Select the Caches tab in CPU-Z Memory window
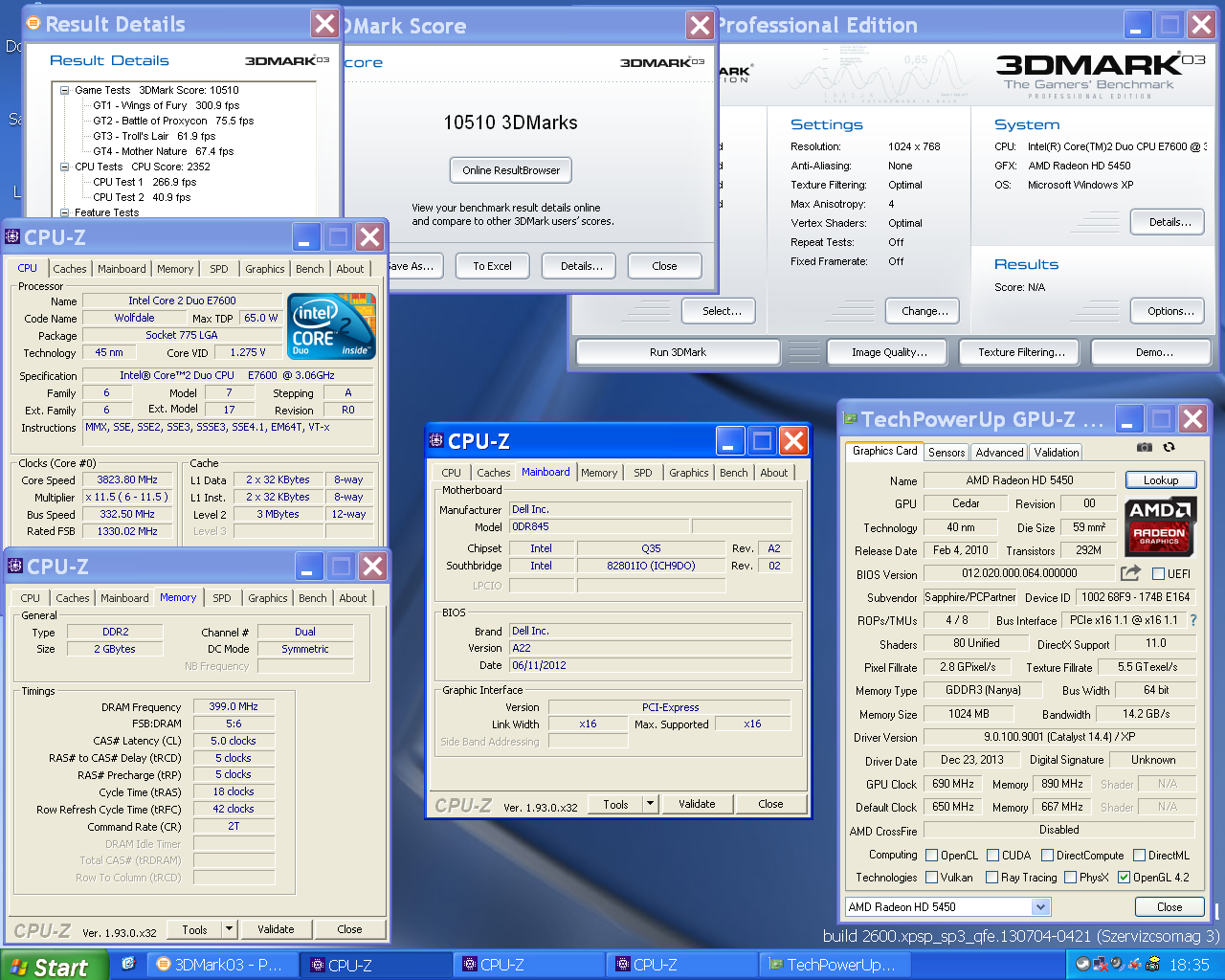 (73, 598)
